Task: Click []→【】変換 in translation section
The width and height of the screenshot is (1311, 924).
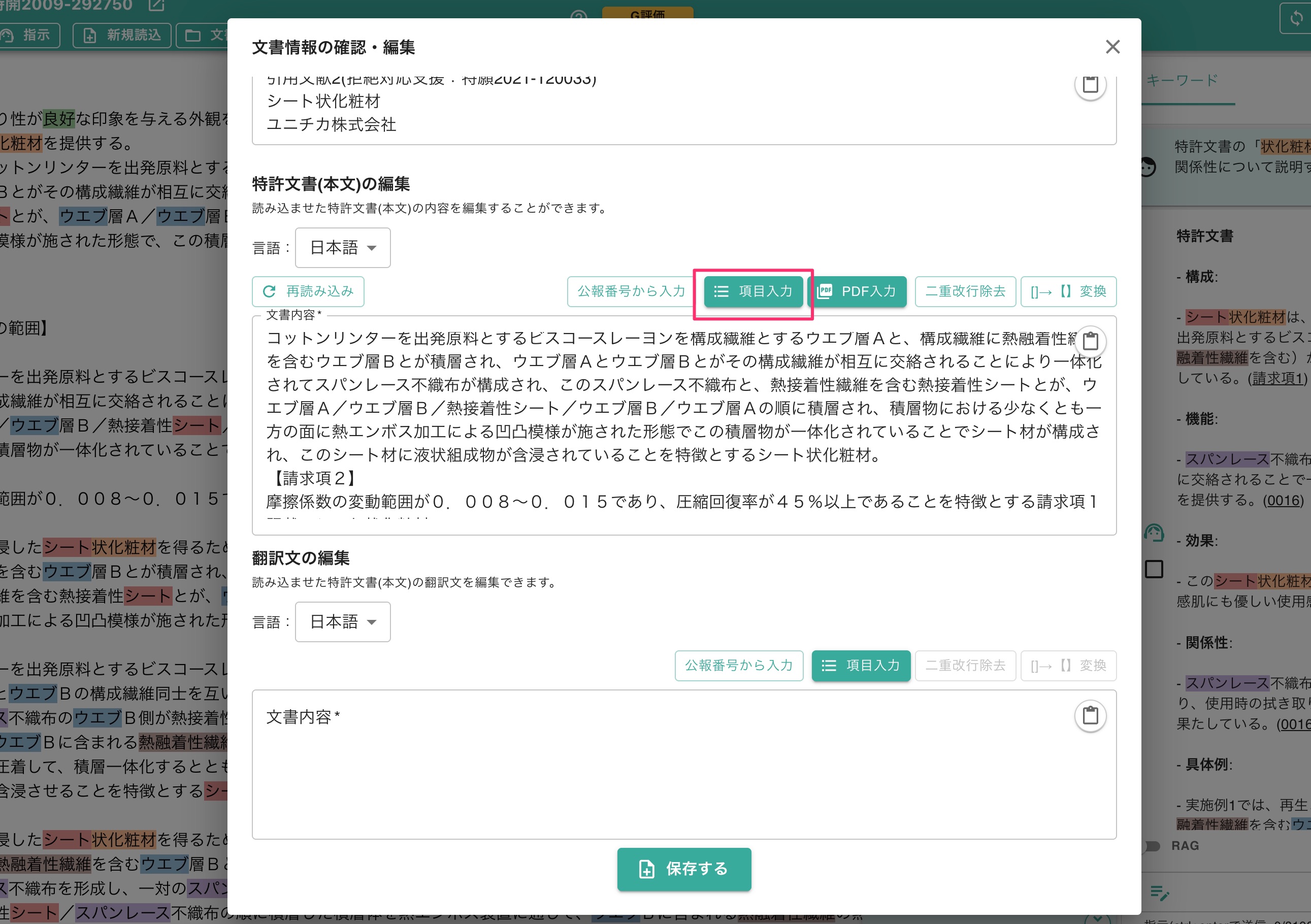Action: click(1068, 666)
